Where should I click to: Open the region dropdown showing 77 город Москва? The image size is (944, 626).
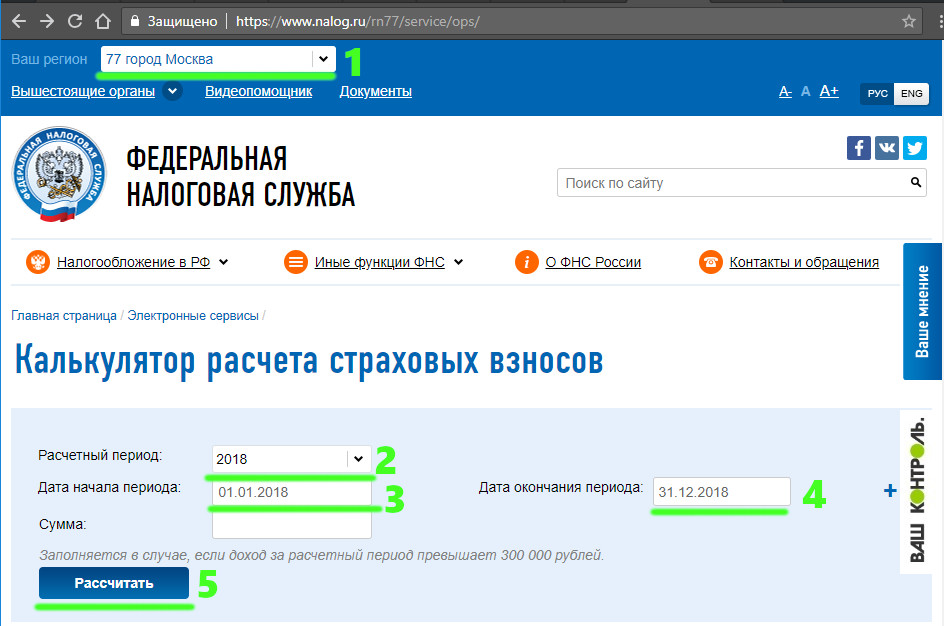[322, 59]
